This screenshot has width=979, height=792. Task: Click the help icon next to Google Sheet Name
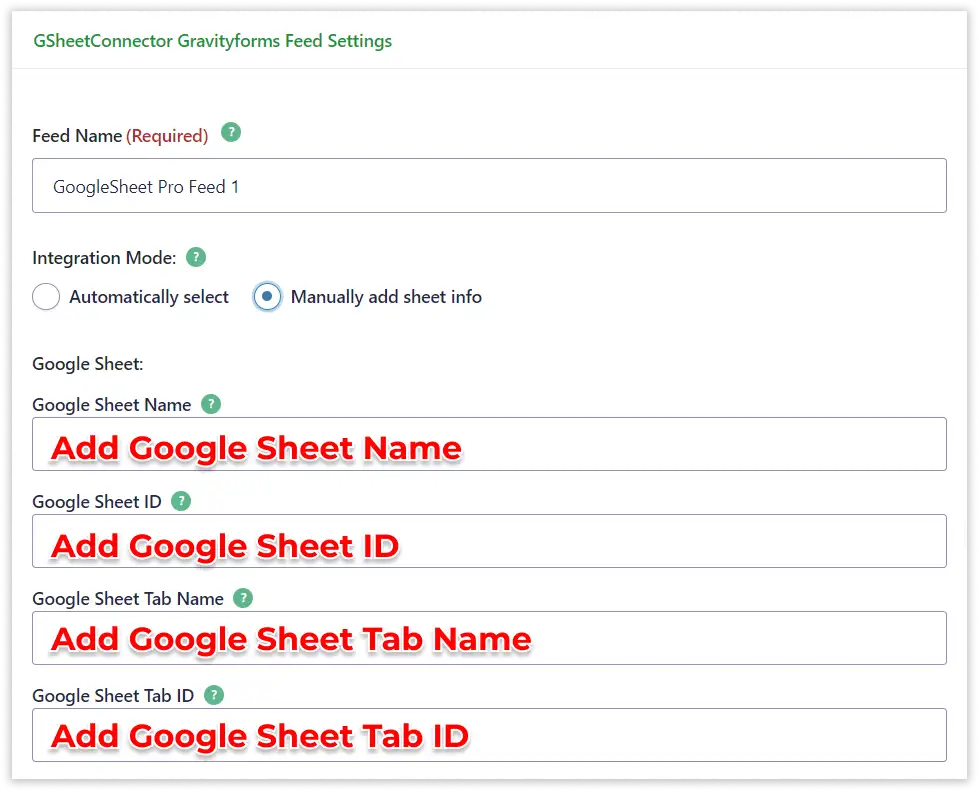[210, 404]
